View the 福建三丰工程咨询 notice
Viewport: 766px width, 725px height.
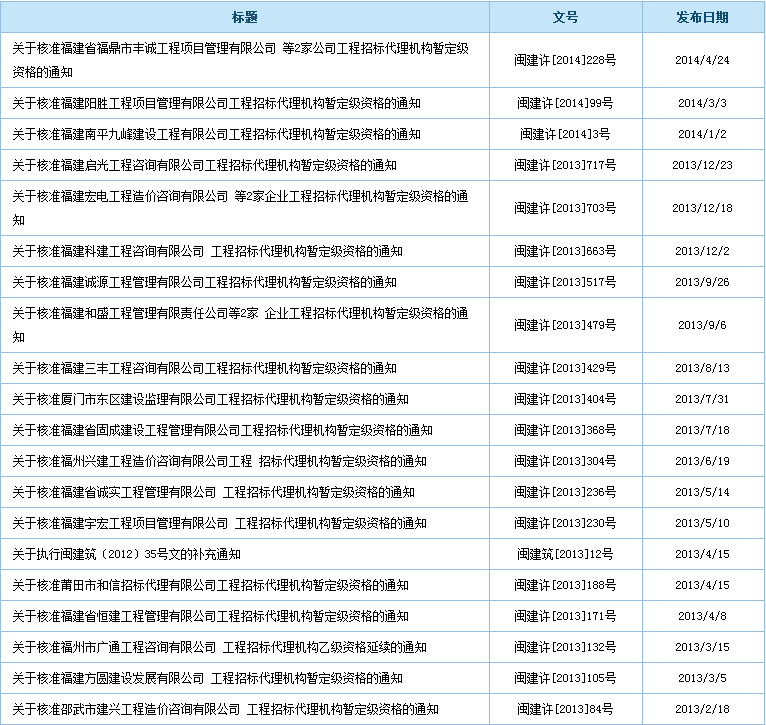click(x=204, y=368)
